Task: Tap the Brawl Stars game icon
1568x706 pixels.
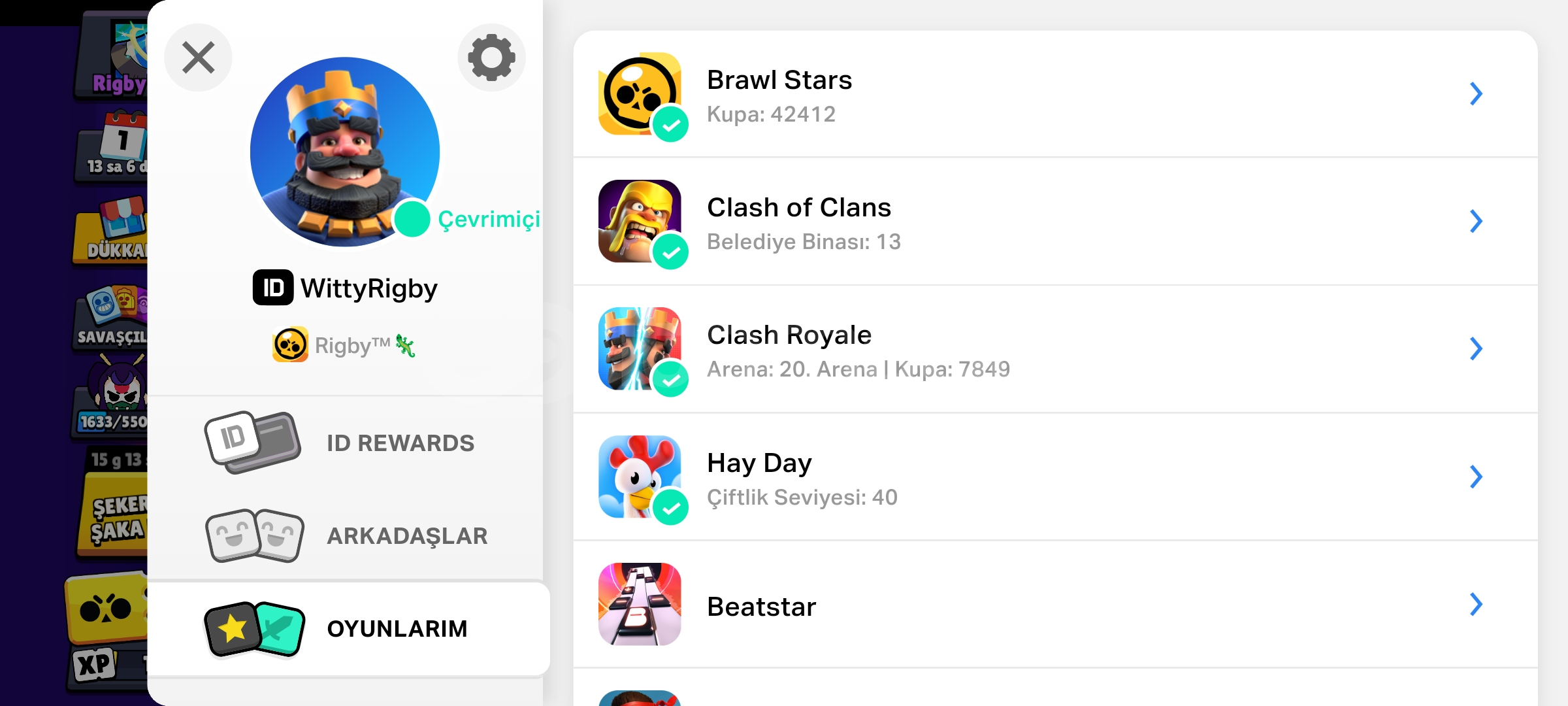Action: (640, 93)
